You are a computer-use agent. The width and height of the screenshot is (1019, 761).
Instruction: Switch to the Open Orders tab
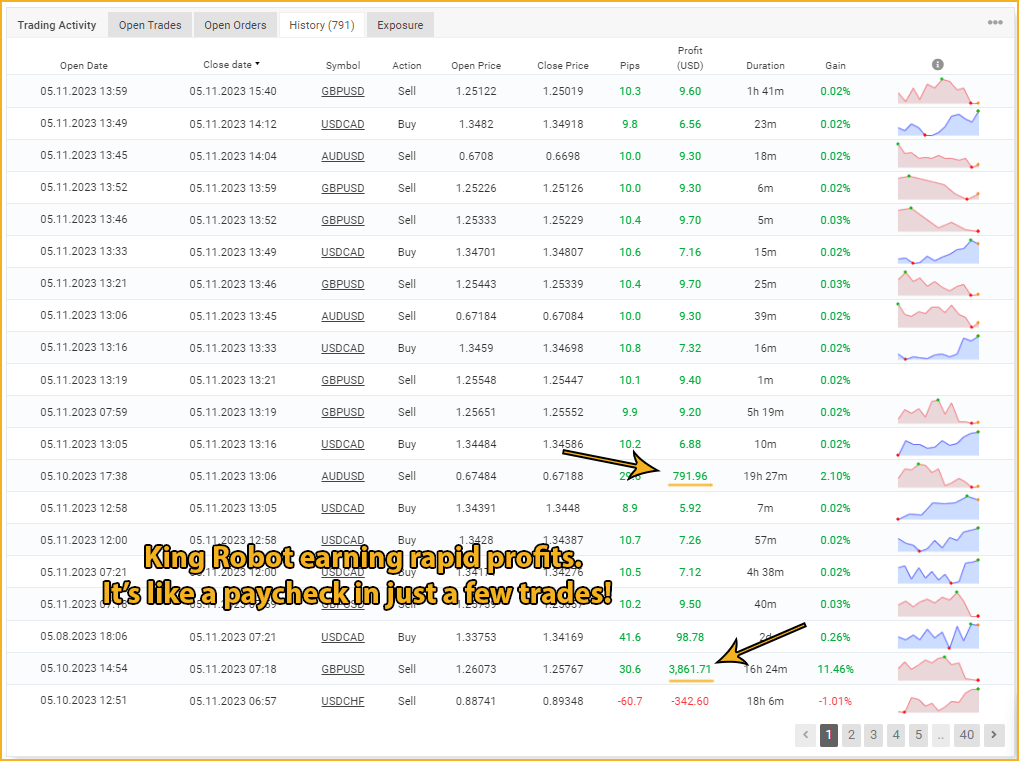235,25
